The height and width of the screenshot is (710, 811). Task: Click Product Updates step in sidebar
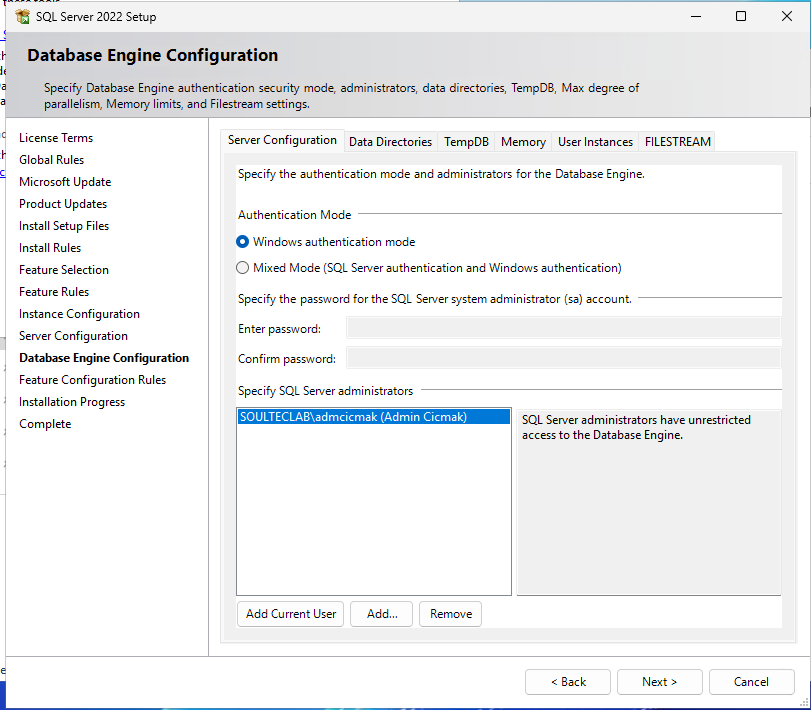coord(63,204)
